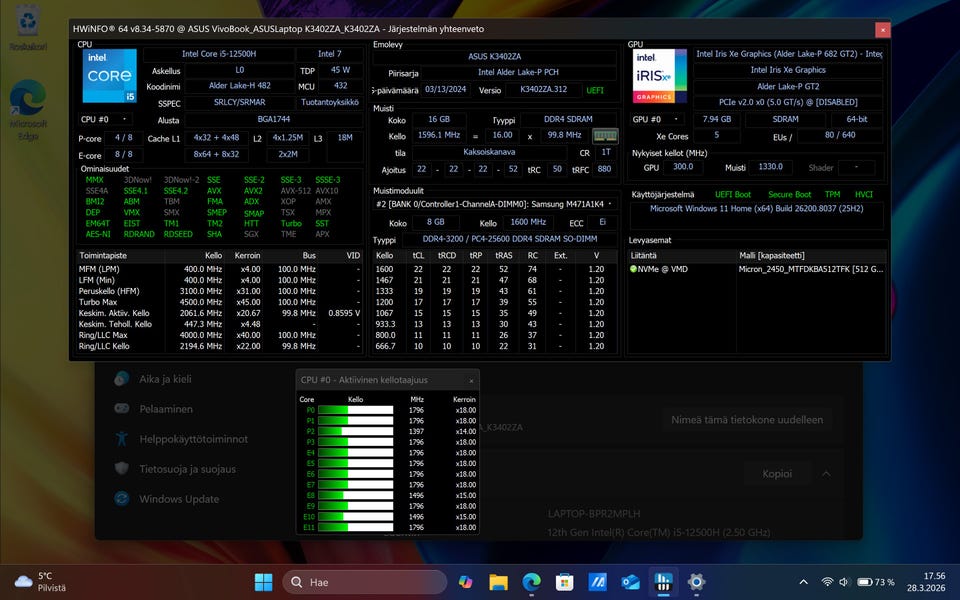Collapse the device specifications section chevron
The width and height of the screenshot is (960, 600).
[x=824, y=473]
